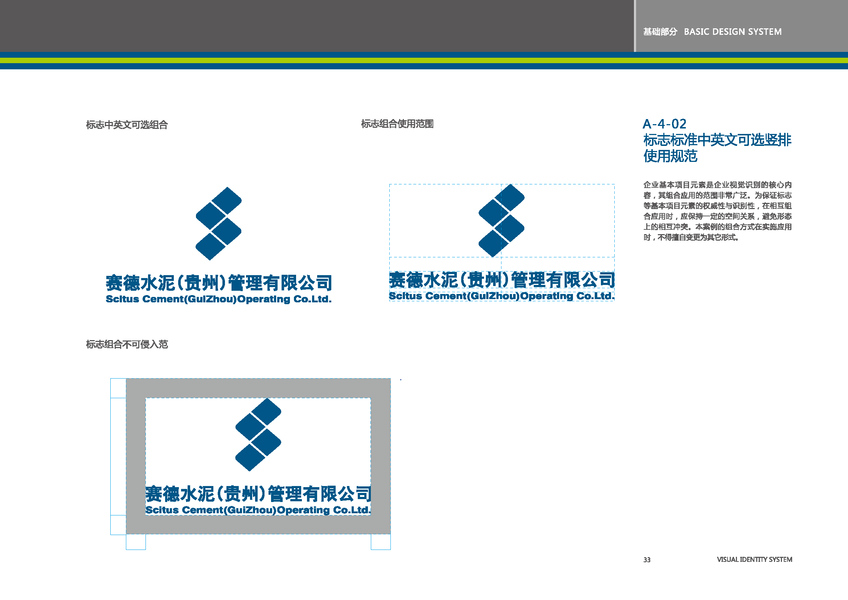Click English "Scitus Cement" line inside gray frame
The height and width of the screenshot is (600, 848).
[258, 510]
